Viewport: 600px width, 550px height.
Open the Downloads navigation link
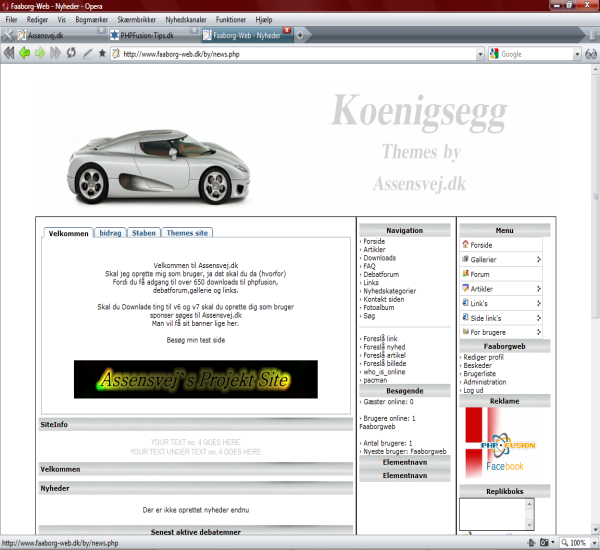click(x=380, y=258)
